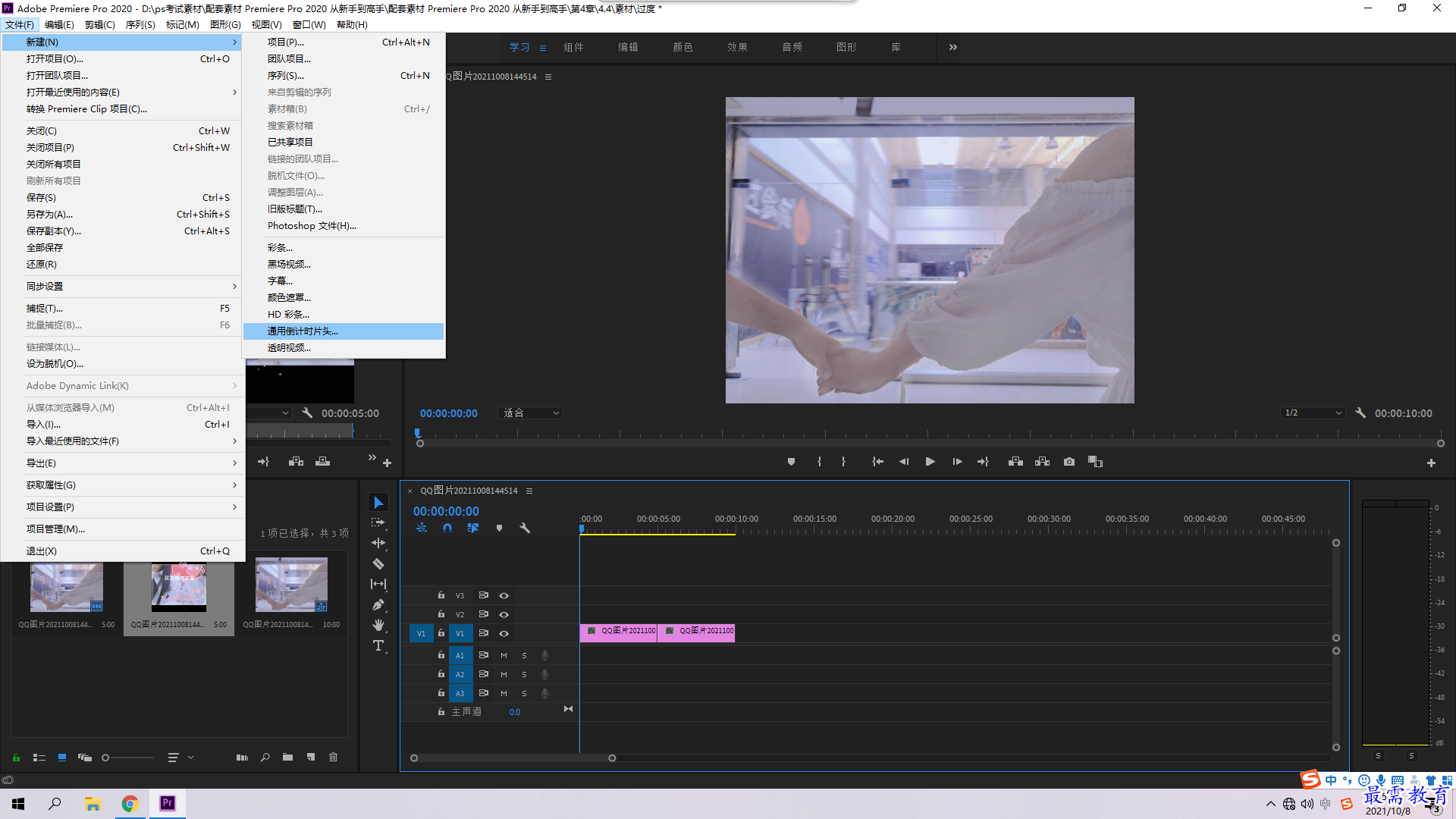Export frame with camera icon

pyautogui.click(x=1069, y=462)
